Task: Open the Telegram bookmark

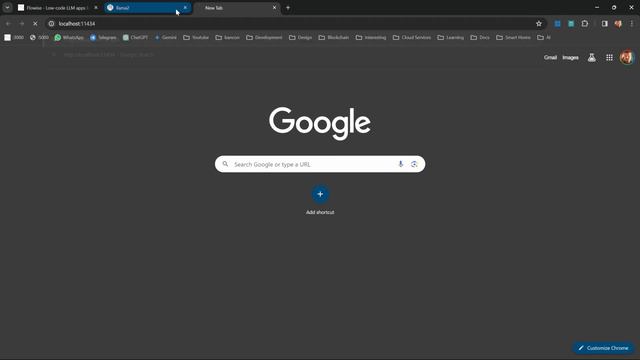Action: point(103,38)
